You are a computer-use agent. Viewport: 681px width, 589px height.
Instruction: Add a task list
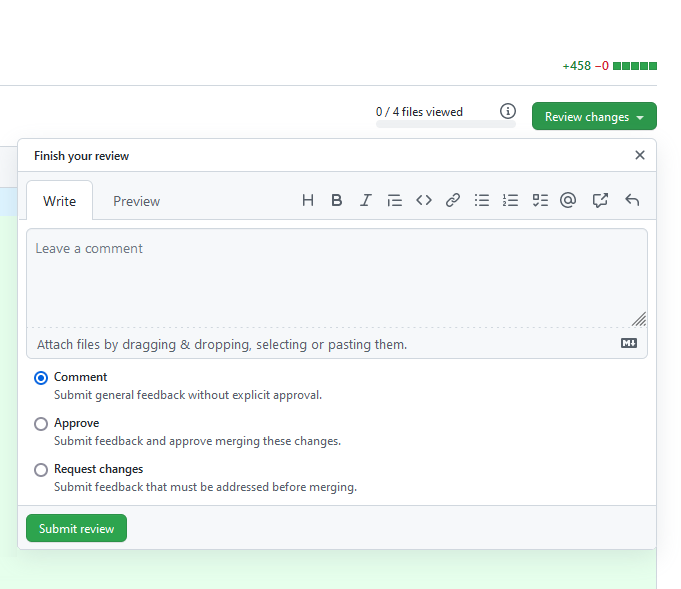(540, 200)
